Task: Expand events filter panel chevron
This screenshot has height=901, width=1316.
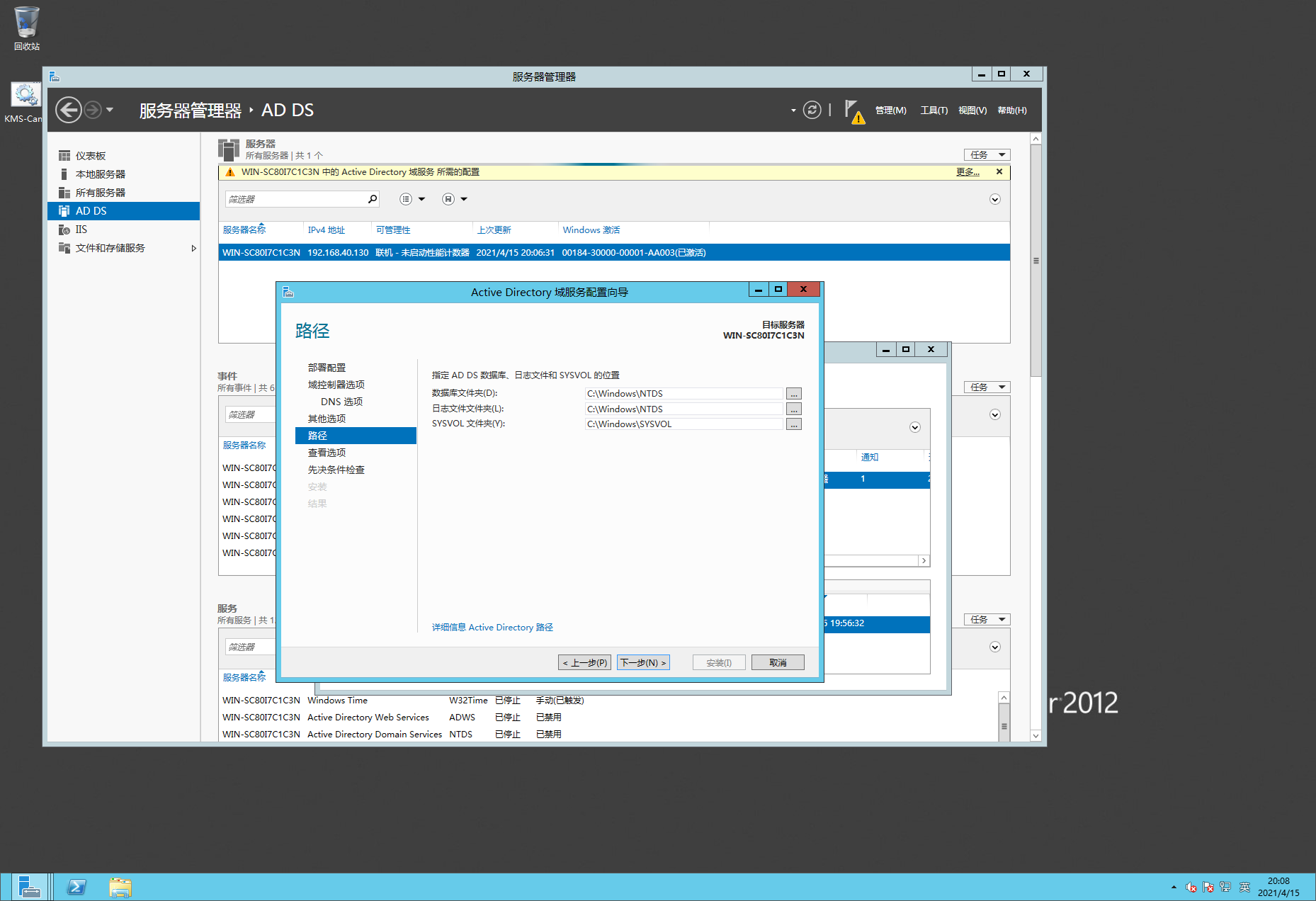Action: 994,414
